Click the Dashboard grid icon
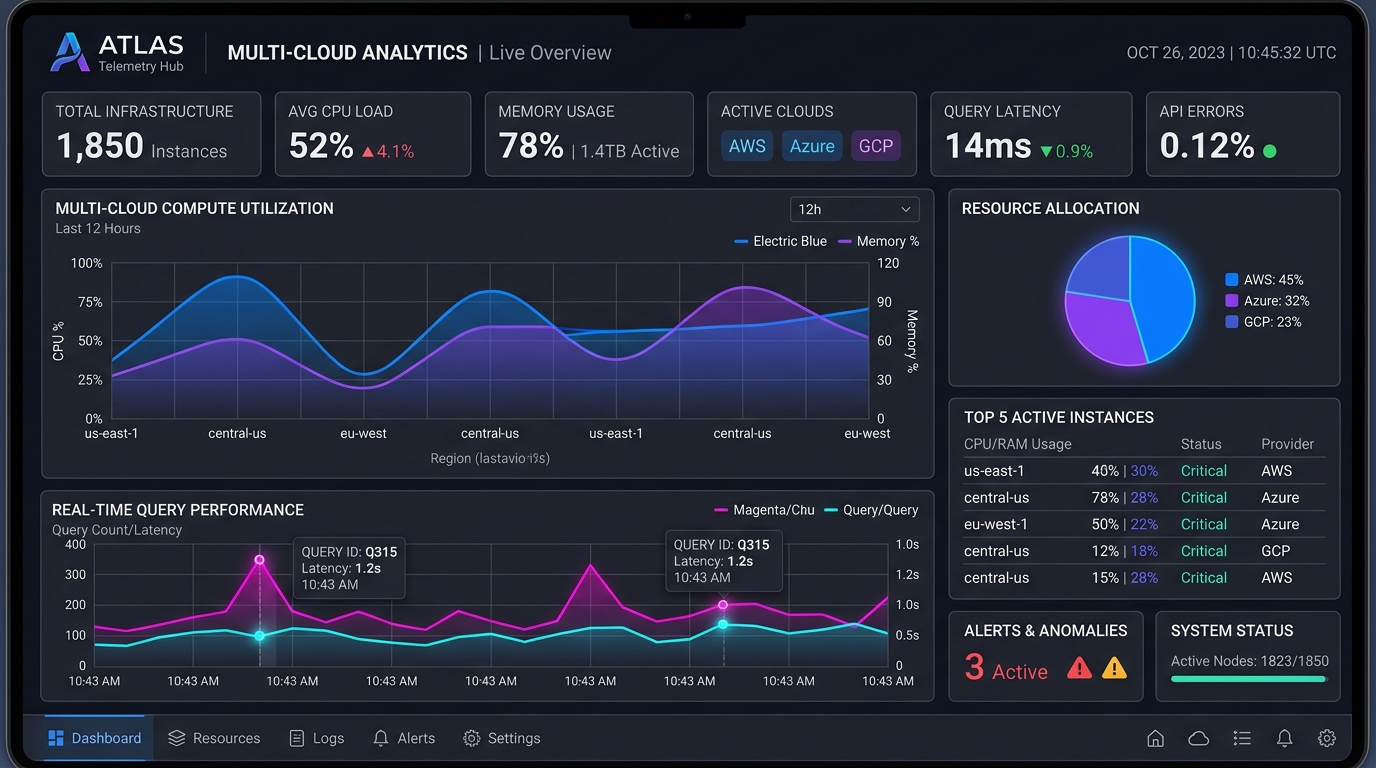 click(56, 738)
